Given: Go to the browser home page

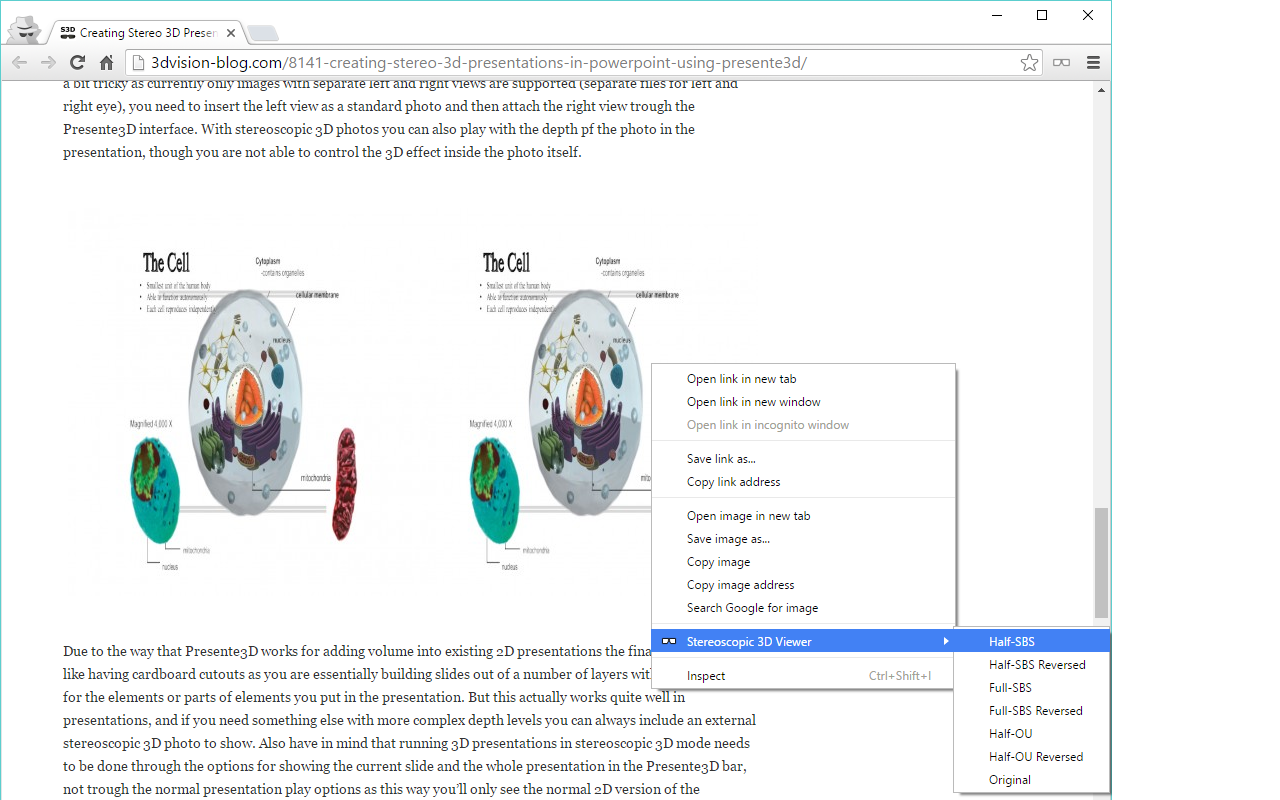Looking at the screenshot, I should [x=106, y=62].
